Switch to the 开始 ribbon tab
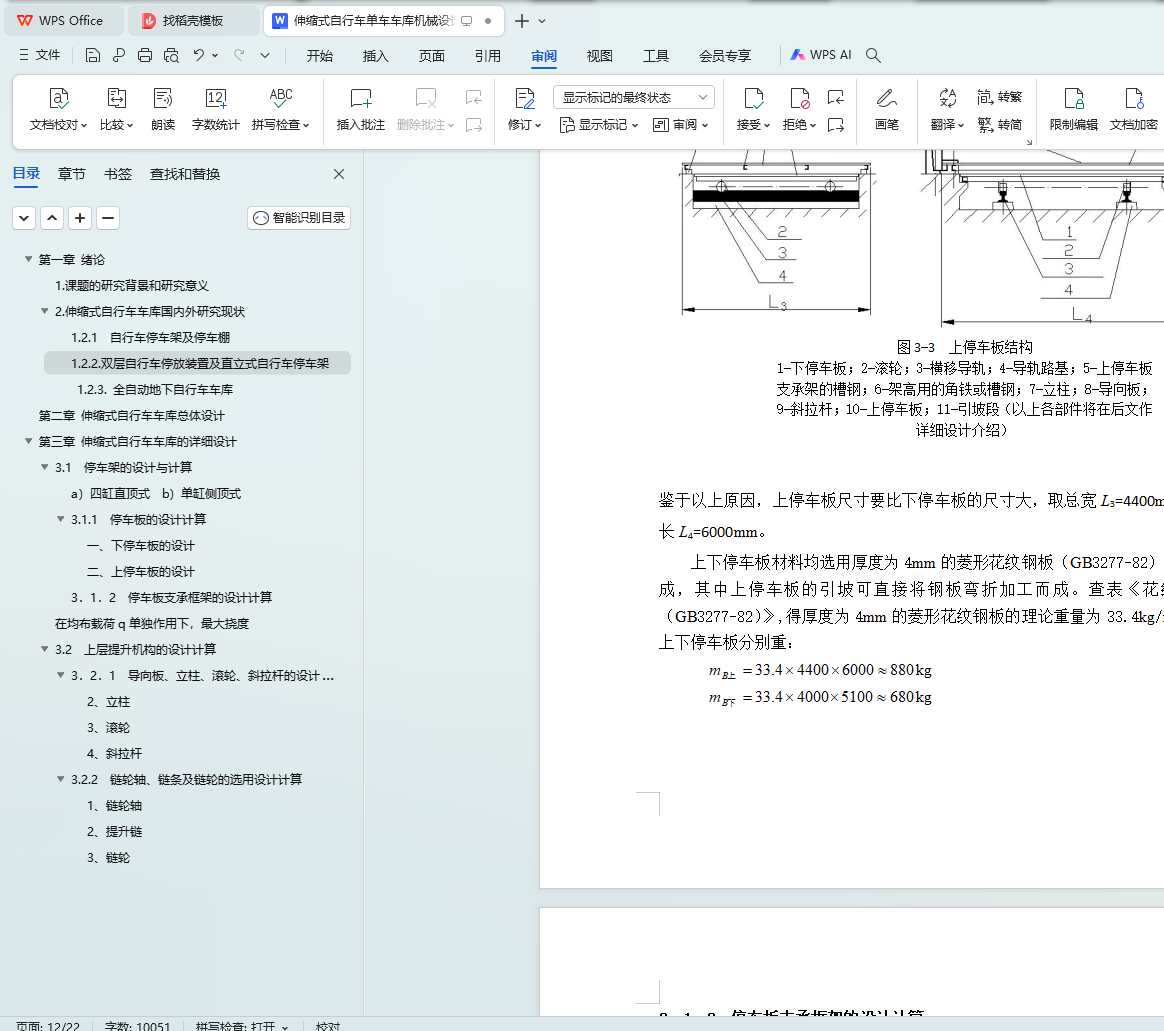Screen dimensions: 1164x1031 [x=320, y=56]
